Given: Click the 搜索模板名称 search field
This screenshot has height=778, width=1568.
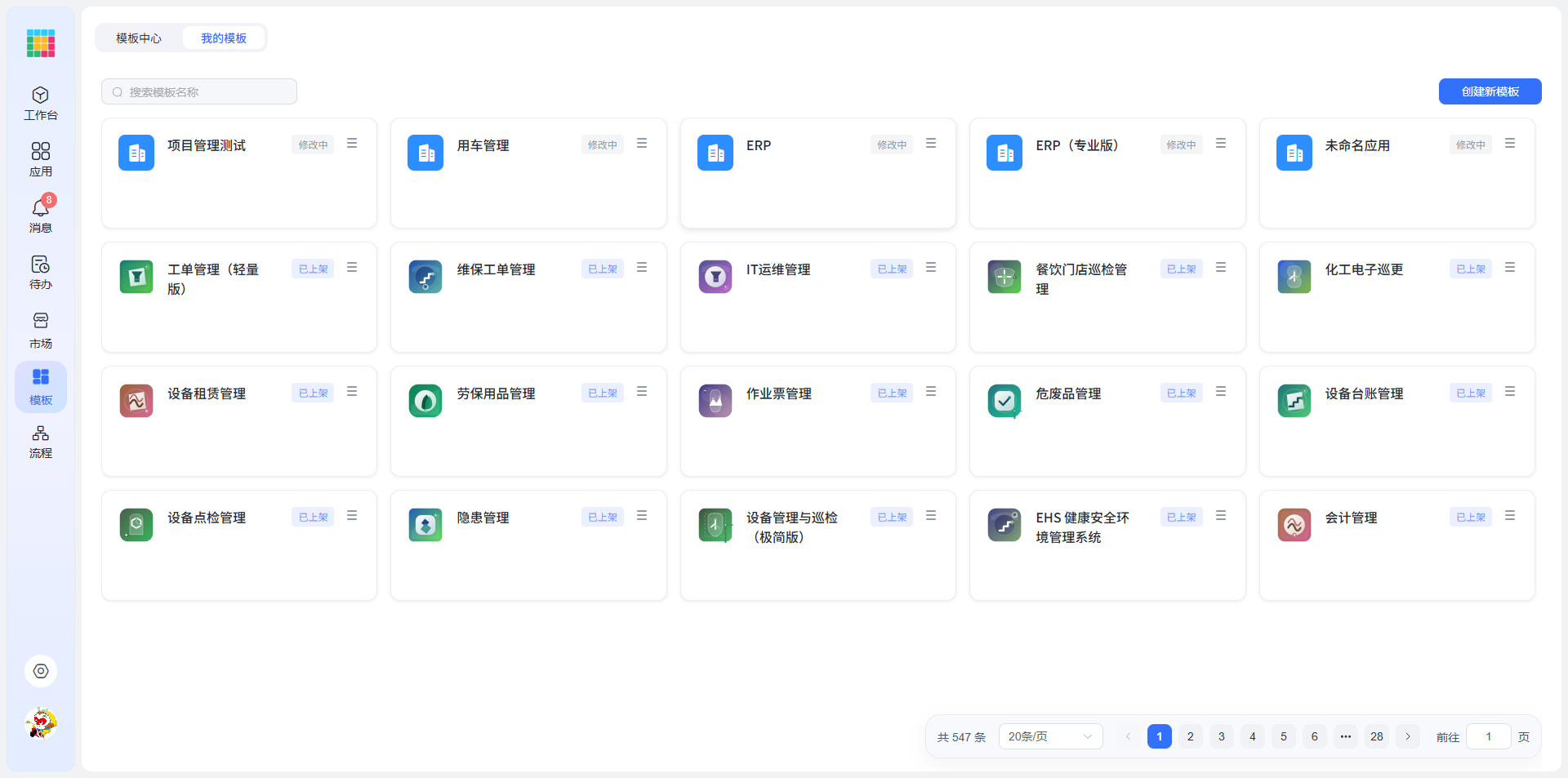Looking at the screenshot, I should click(x=199, y=91).
